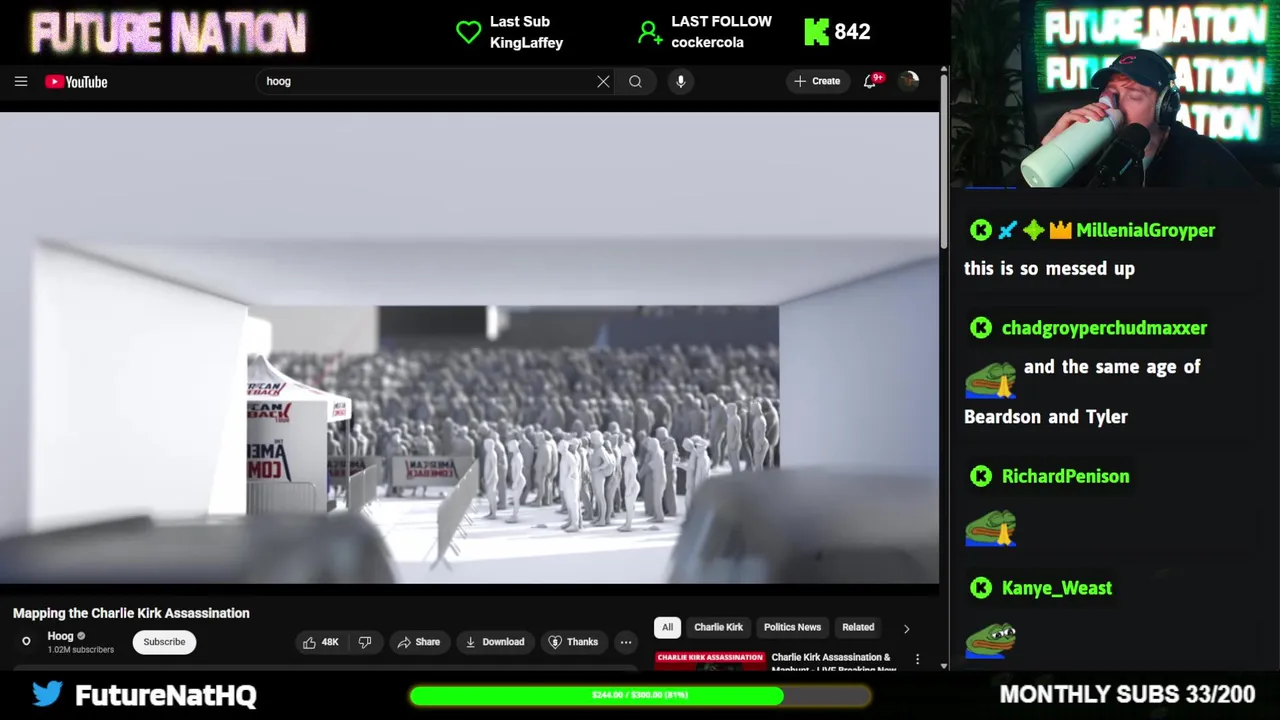Image resolution: width=1280 pixels, height=720 pixels.
Task: Click the Last Follow person icon
Action: [x=650, y=33]
